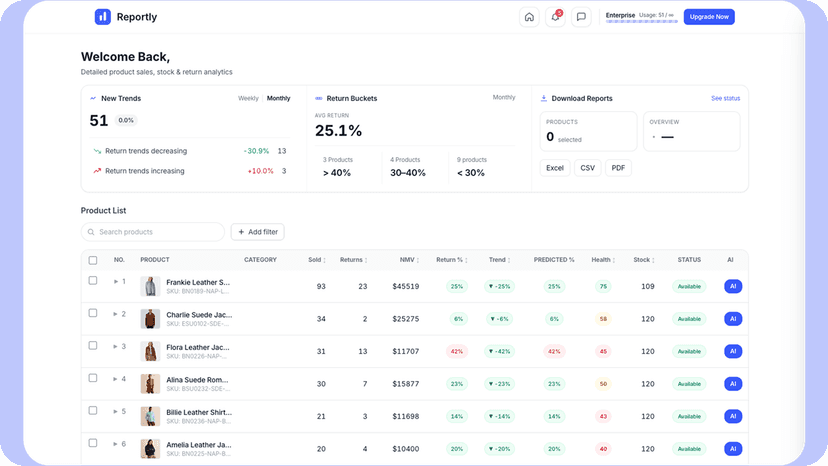Sort table by NMV column
The width and height of the screenshot is (828, 466).
(409, 260)
